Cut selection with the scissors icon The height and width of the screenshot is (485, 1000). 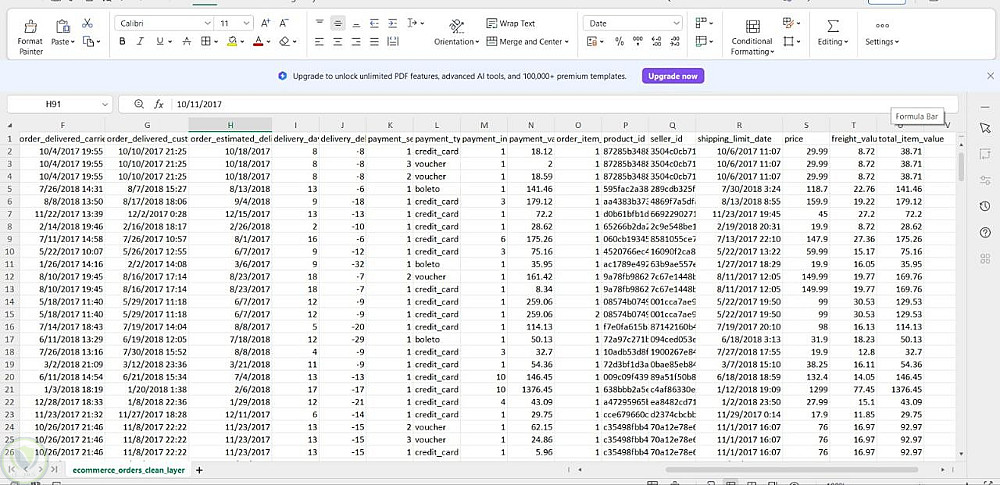click(87, 24)
